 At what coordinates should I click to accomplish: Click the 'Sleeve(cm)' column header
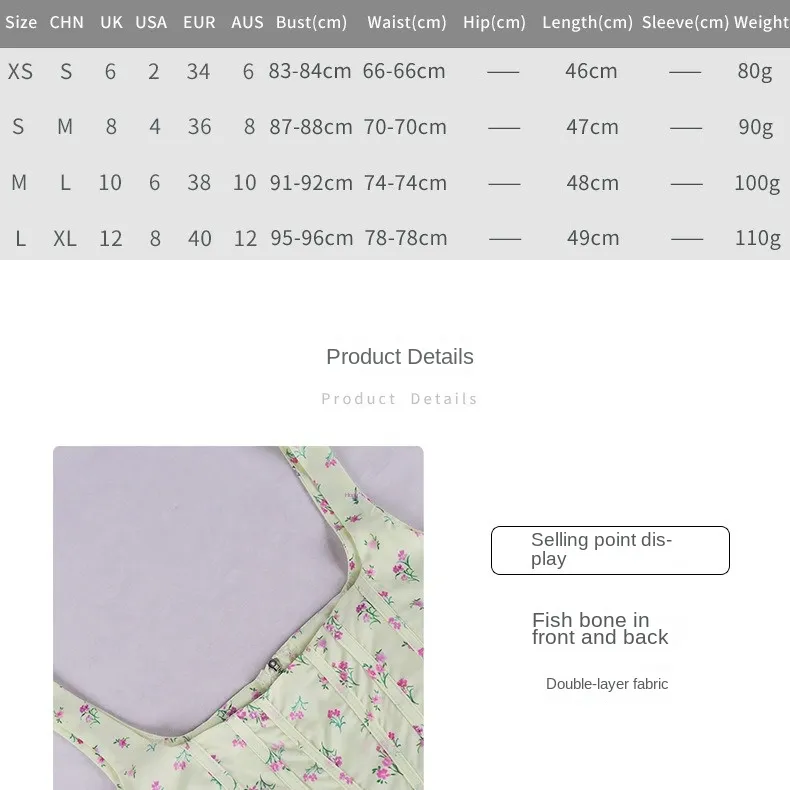click(685, 22)
